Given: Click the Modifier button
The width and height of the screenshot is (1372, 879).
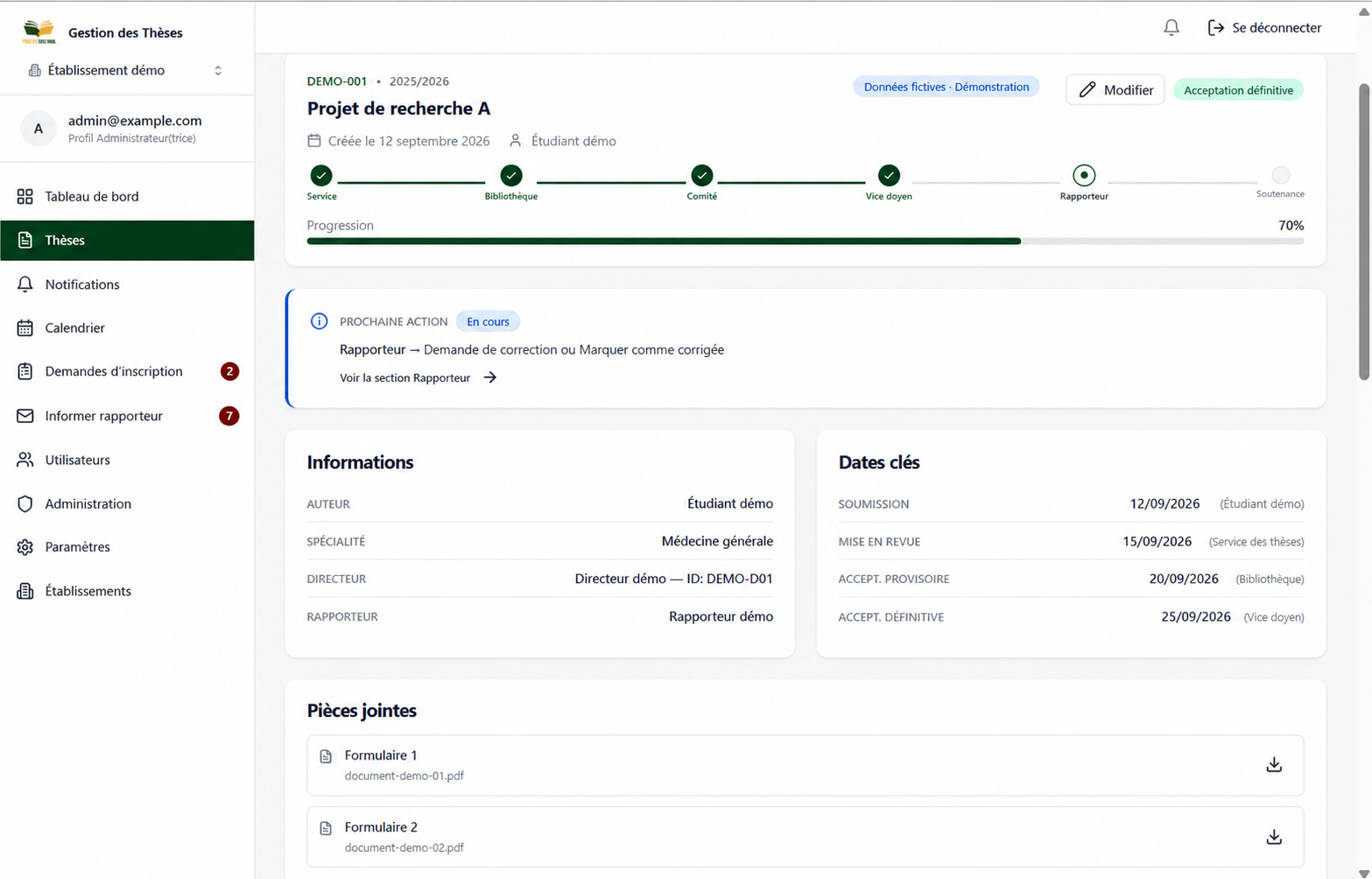Looking at the screenshot, I should pos(1115,90).
